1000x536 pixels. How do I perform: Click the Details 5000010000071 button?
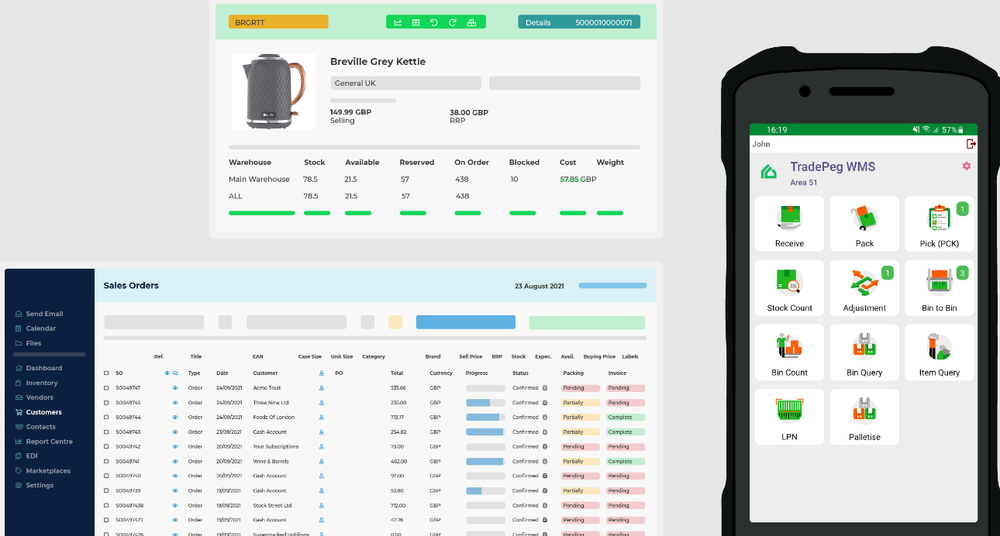pos(579,22)
